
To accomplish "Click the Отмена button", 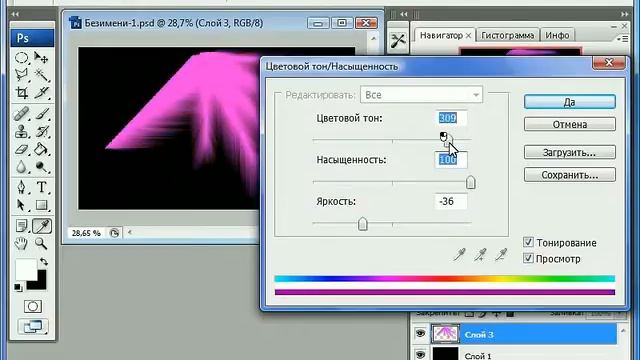I will point(570,124).
